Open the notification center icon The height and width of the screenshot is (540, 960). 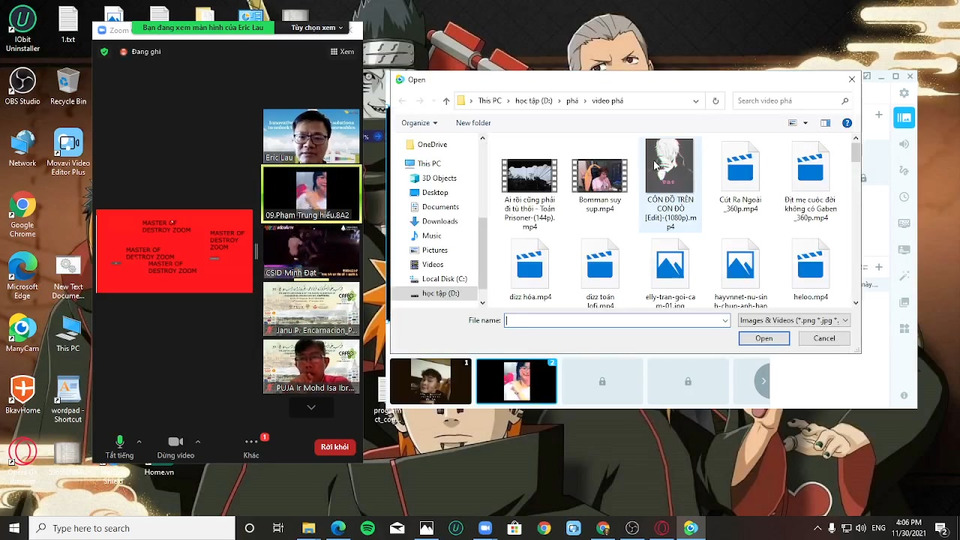(x=942, y=528)
